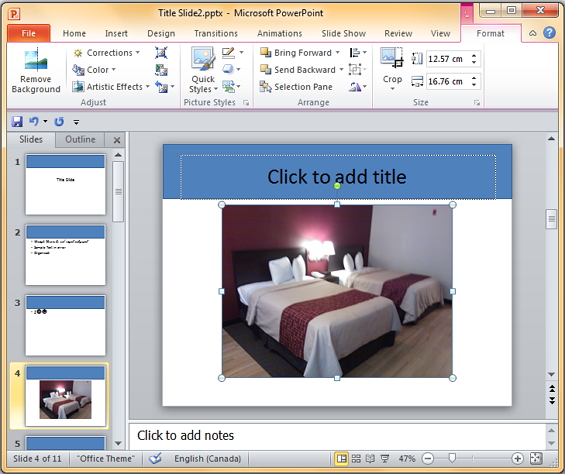
Task: Open PowerPoint Help question mark icon
Action: click(549, 33)
